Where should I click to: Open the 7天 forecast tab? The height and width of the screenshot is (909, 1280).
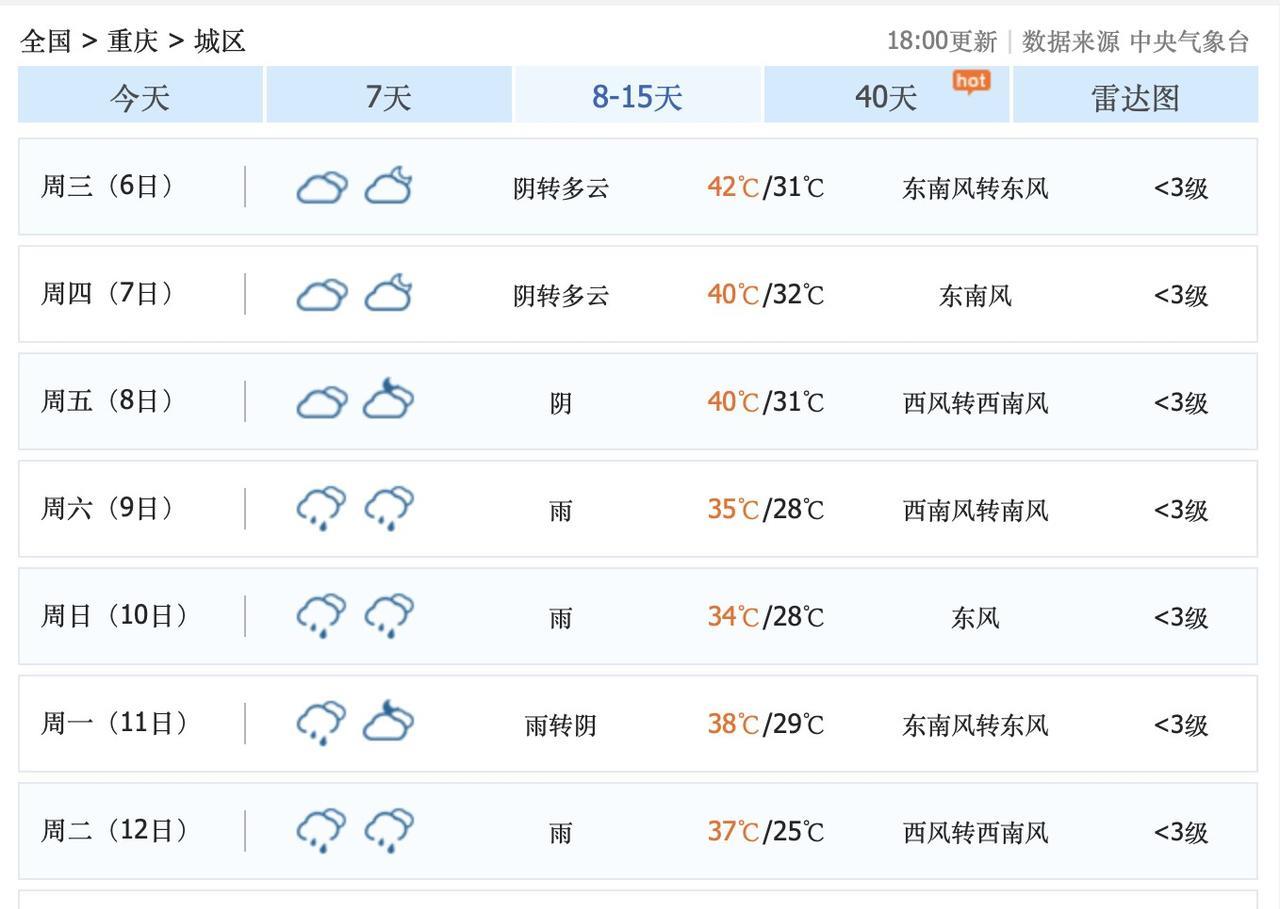point(388,97)
